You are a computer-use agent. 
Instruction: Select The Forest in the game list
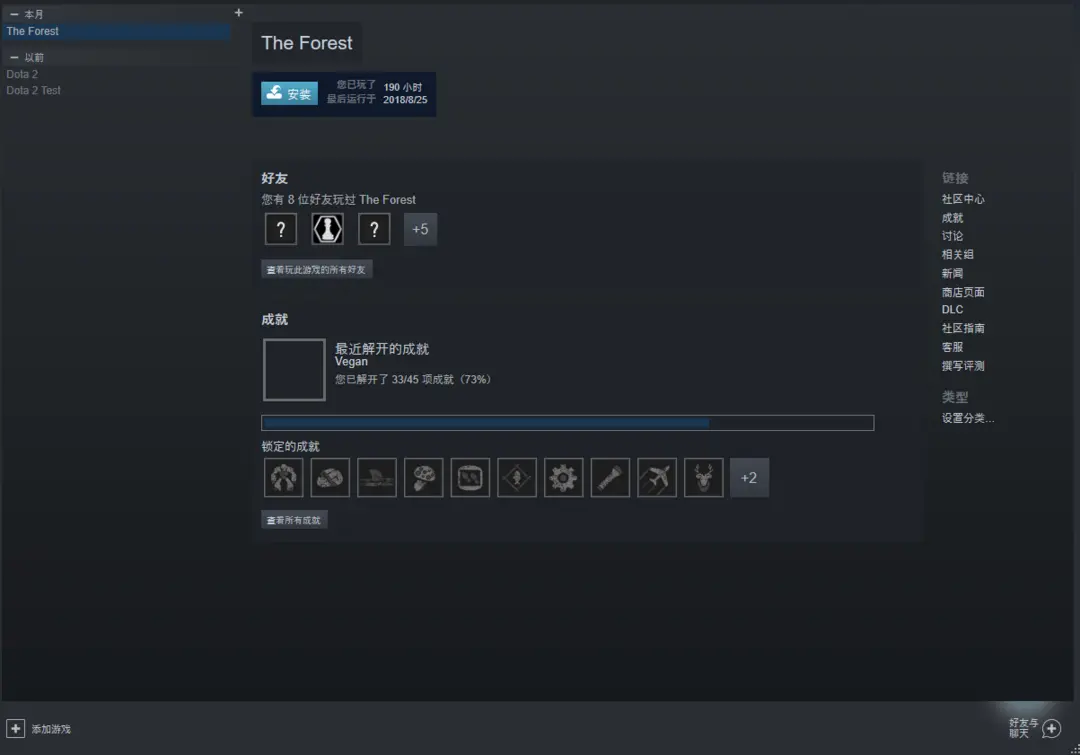116,31
